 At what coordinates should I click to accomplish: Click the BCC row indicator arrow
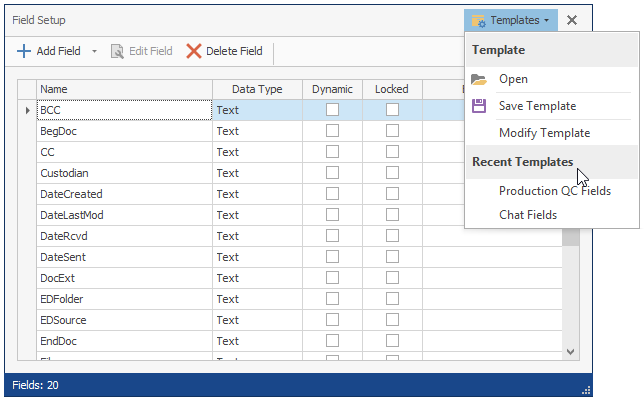(x=27, y=110)
